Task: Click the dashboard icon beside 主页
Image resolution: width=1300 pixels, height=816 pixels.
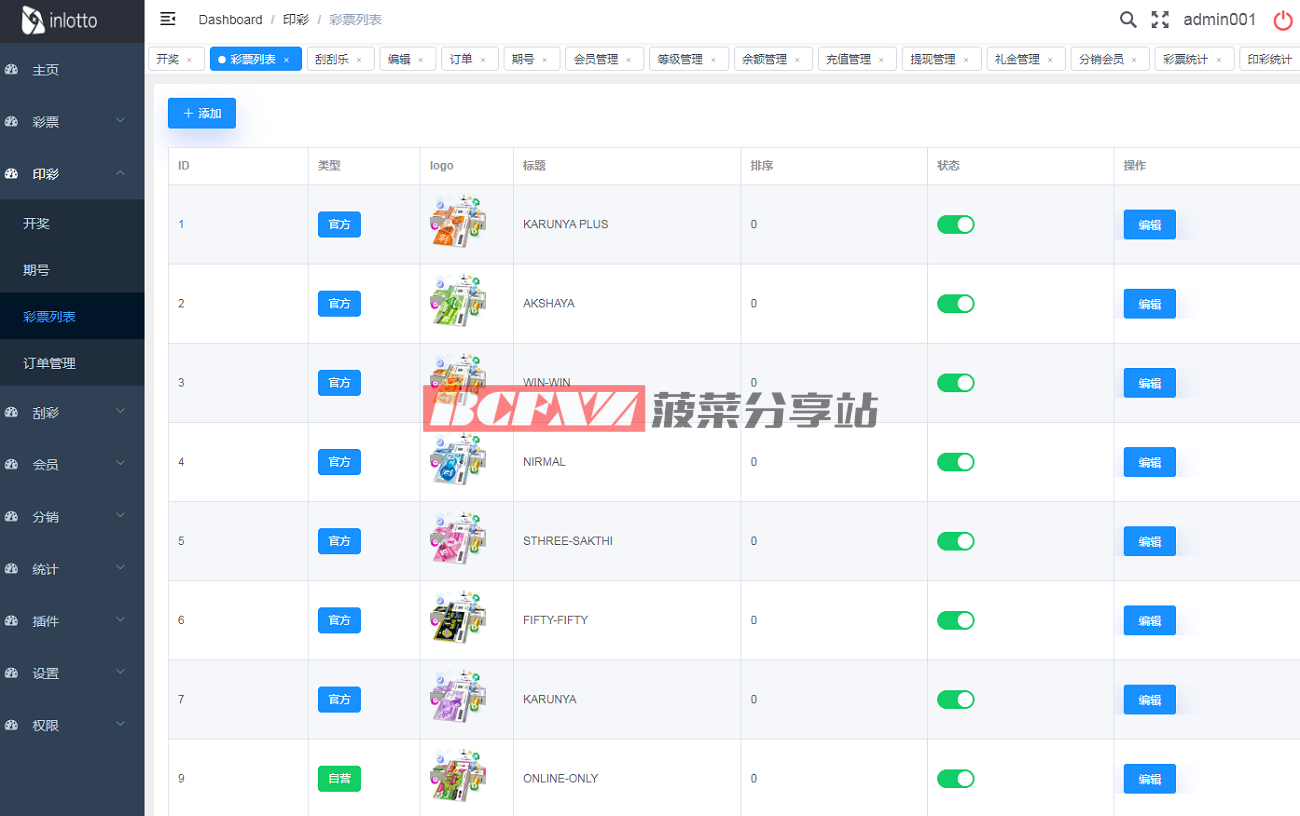Action: point(12,70)
